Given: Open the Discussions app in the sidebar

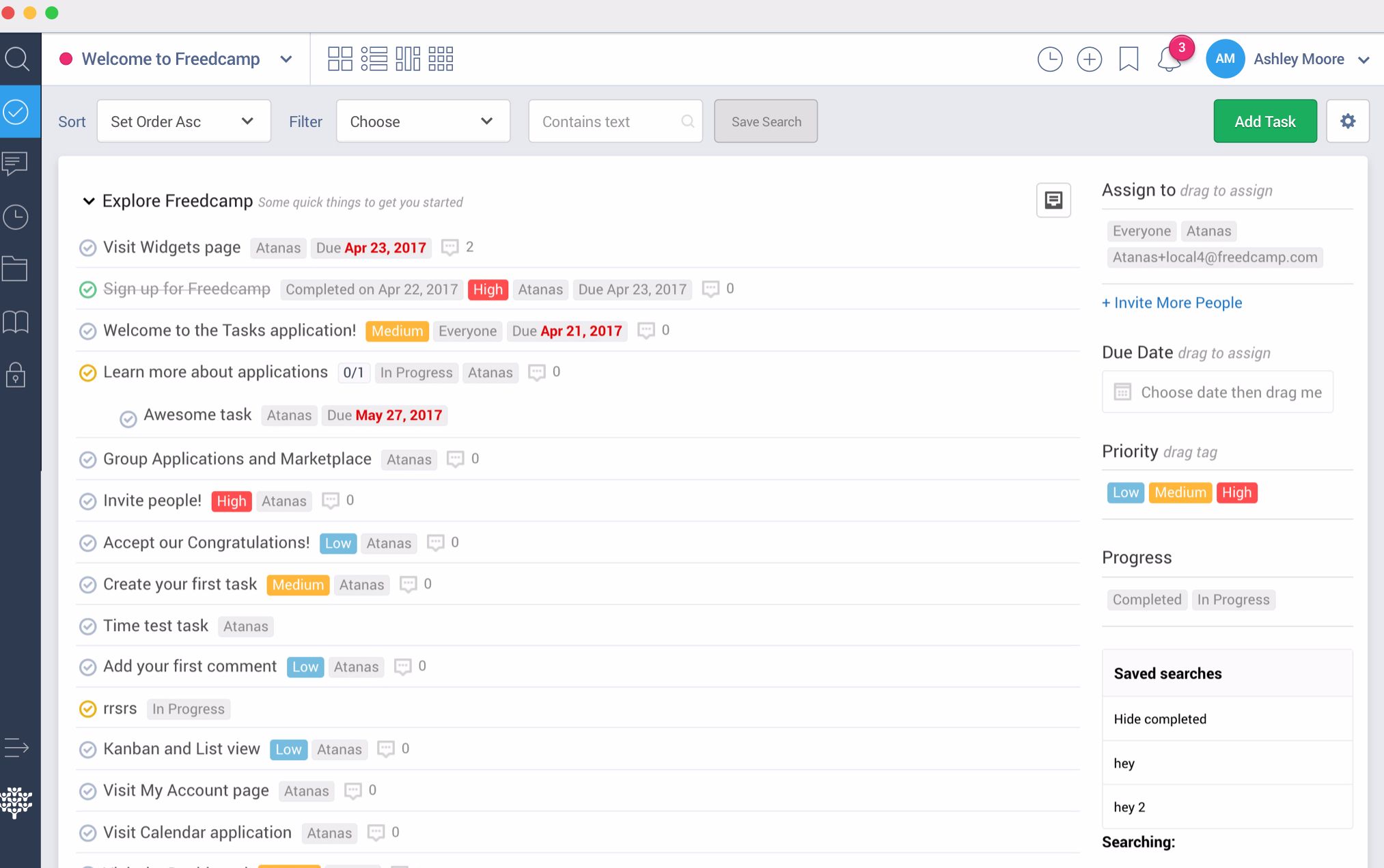Looking at the screenshot, I should point(15,164).
